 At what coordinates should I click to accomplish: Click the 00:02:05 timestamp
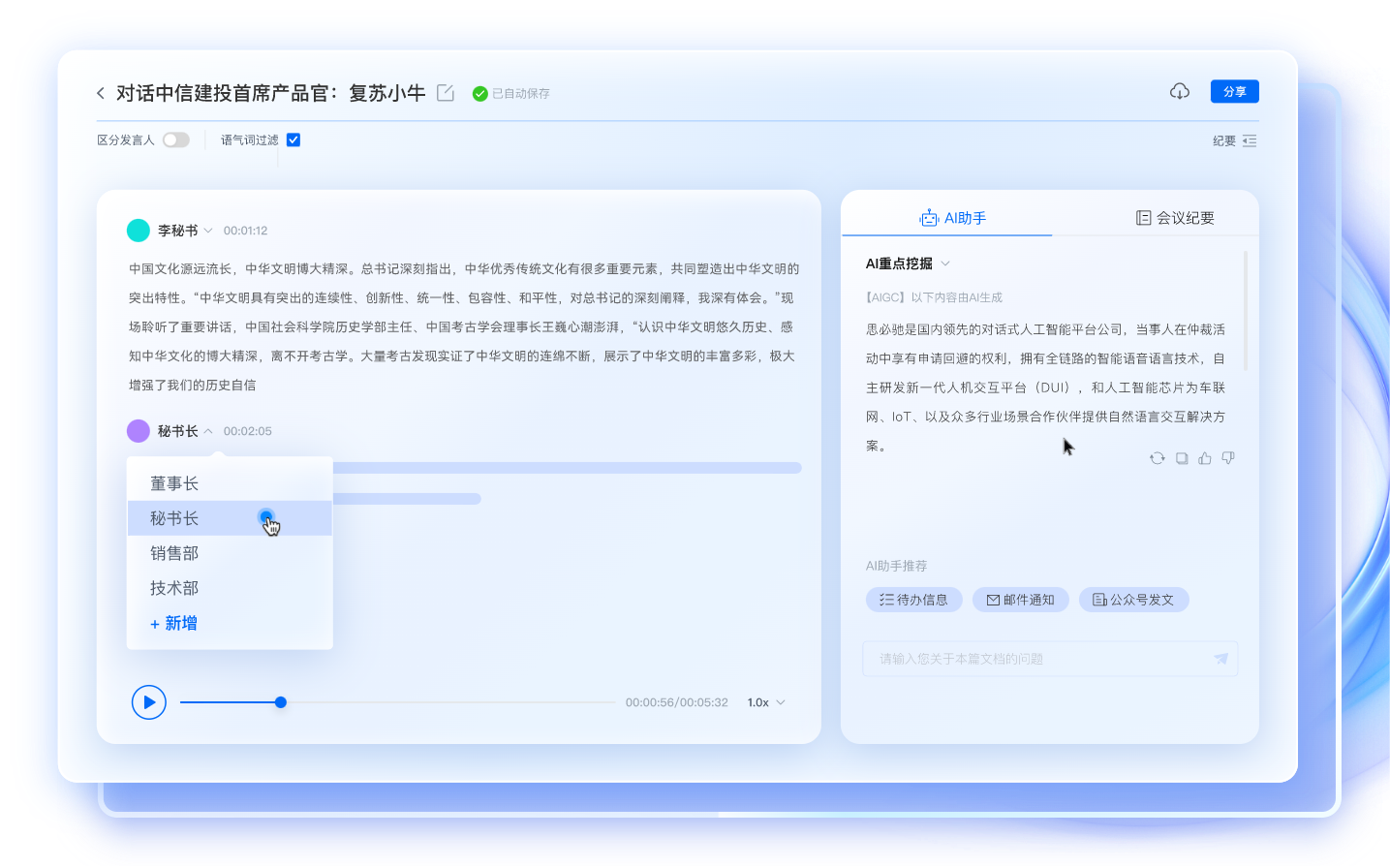pyautogui.click(x=247, y=431)
